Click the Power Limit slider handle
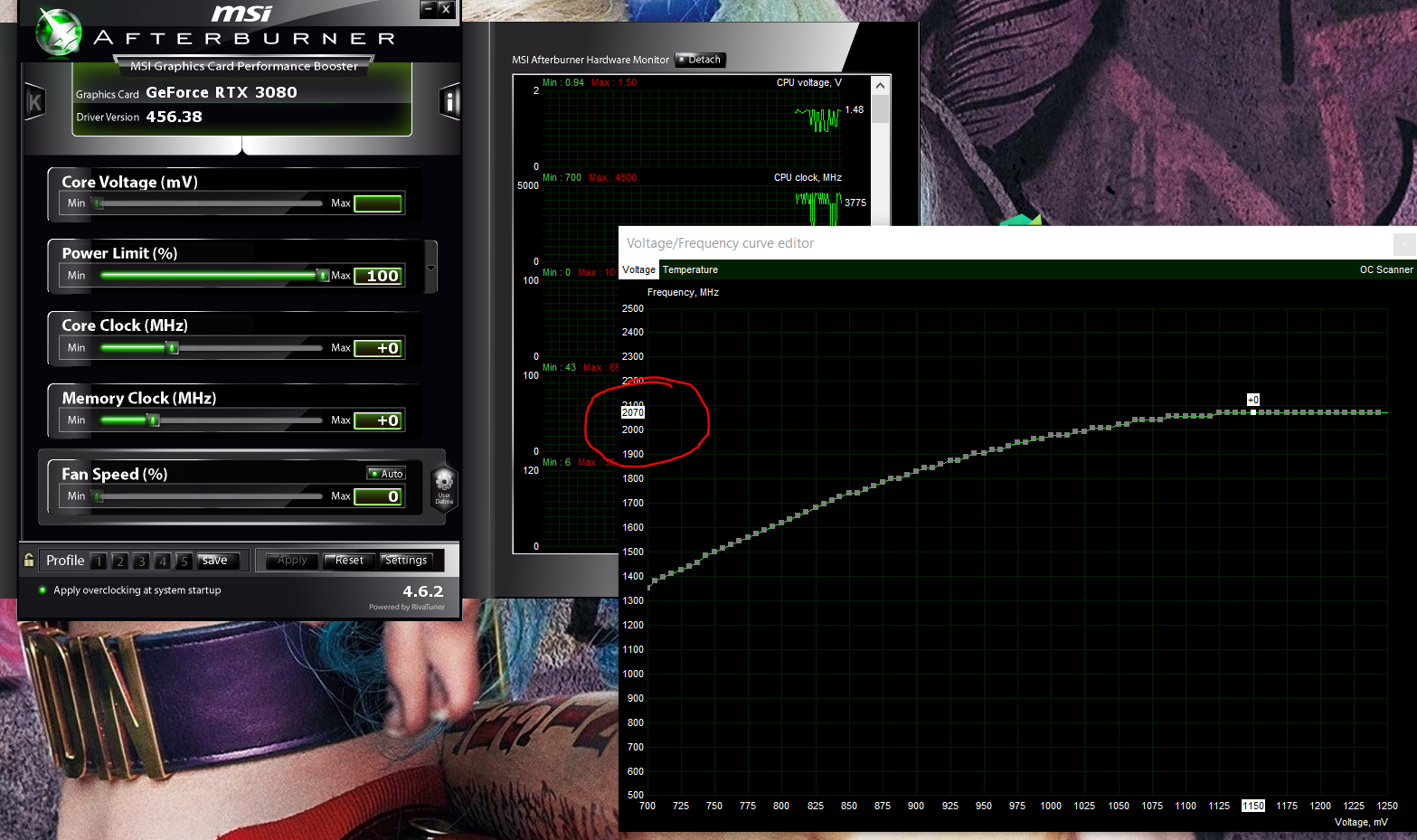1417x840 pixels. 323,276
